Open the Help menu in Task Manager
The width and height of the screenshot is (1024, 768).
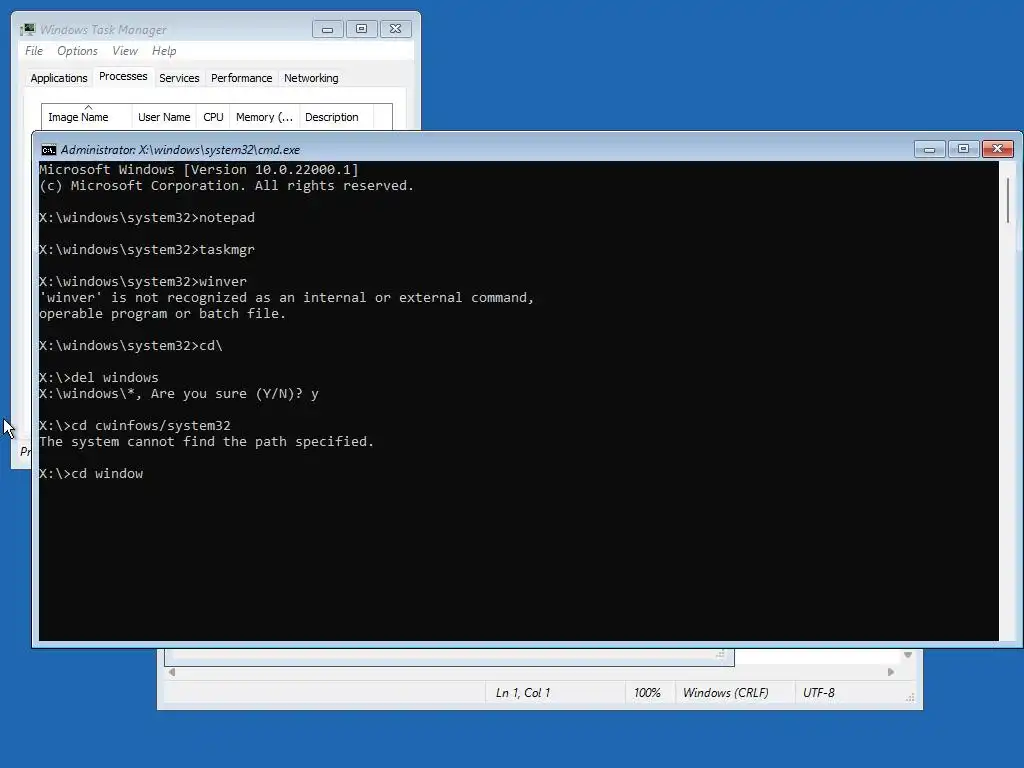164,51
